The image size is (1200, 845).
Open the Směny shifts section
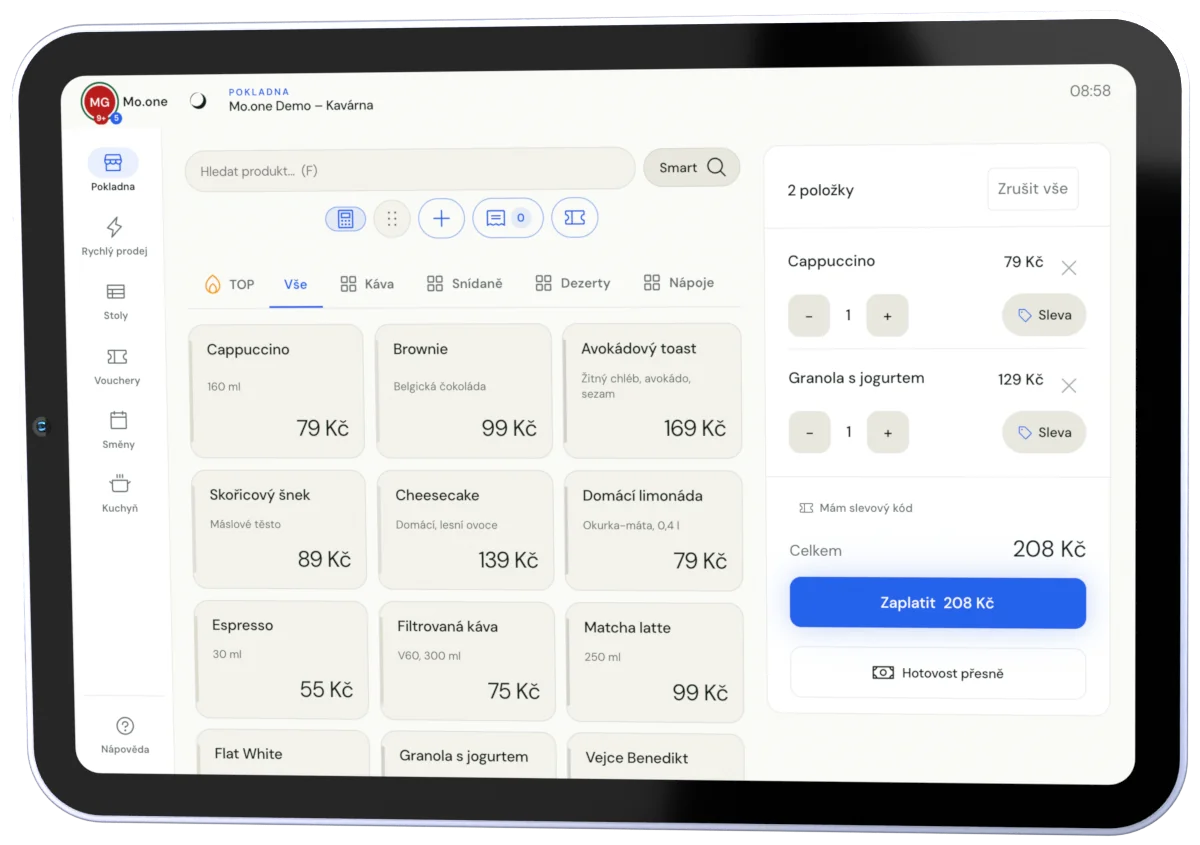point(118,430)
